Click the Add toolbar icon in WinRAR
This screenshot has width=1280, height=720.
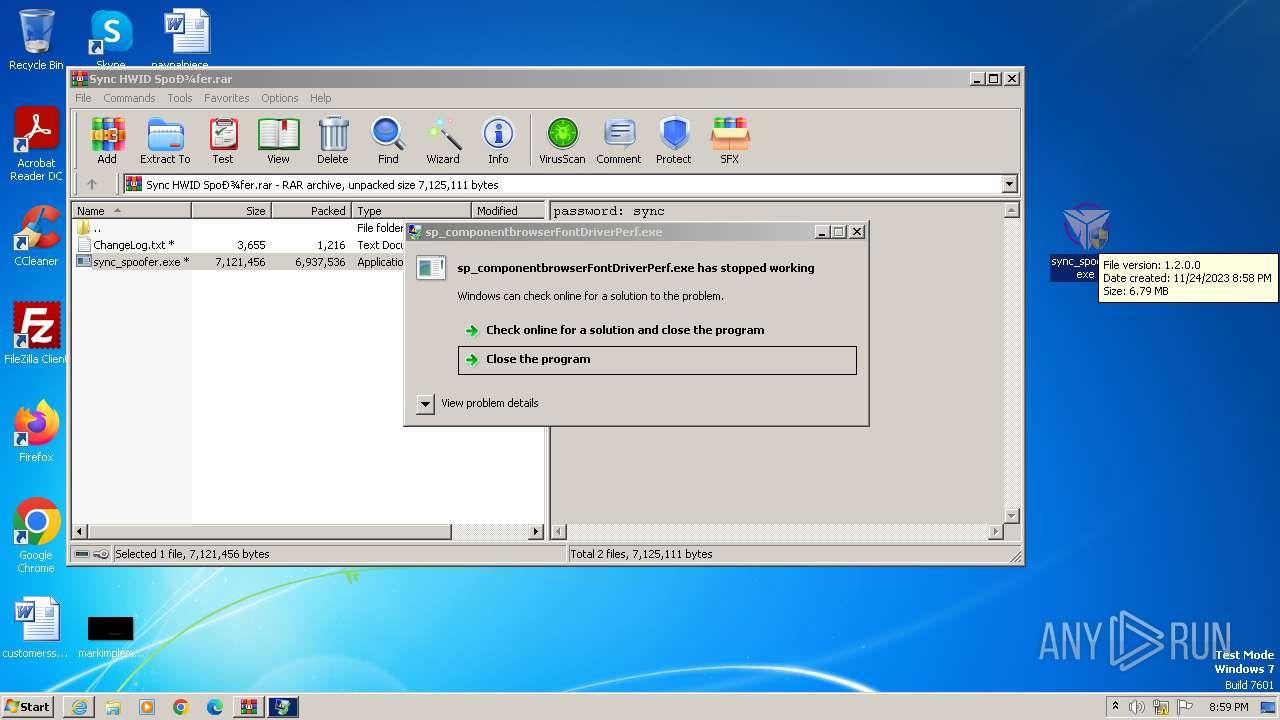click(x=107, y=141)
